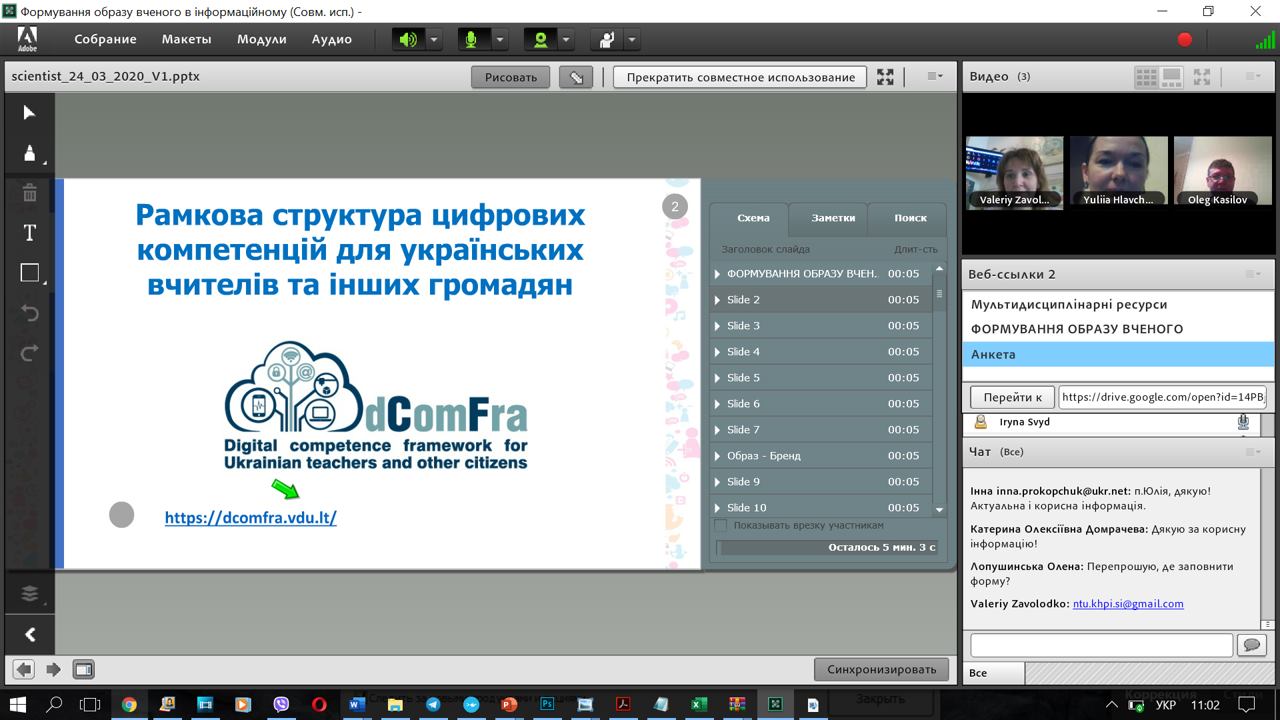Open the Видео pod options menu
The image size is (1280, 720).
tap(1253, 76)
